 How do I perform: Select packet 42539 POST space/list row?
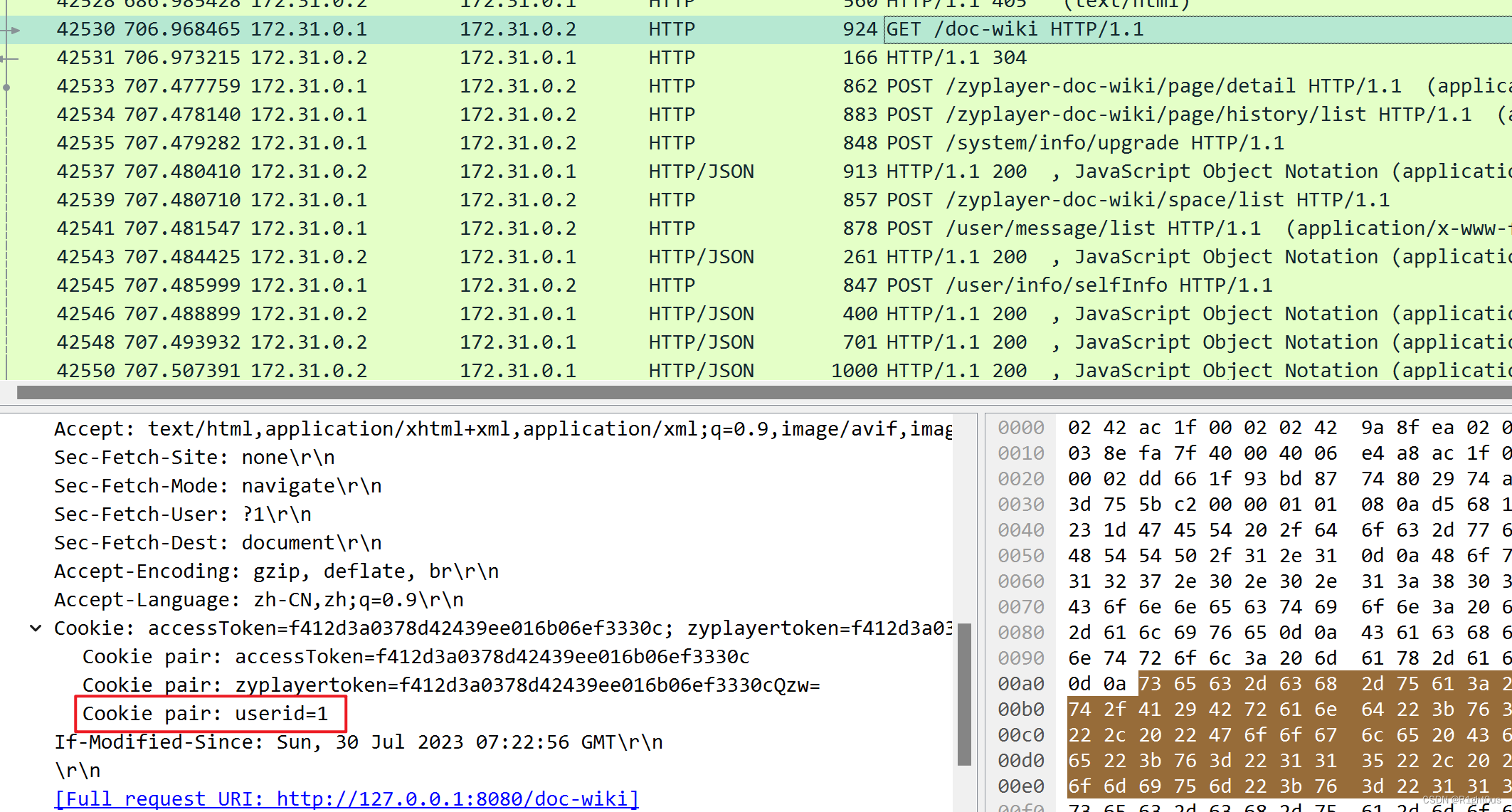pyautogui.click(x=756, y=200)
